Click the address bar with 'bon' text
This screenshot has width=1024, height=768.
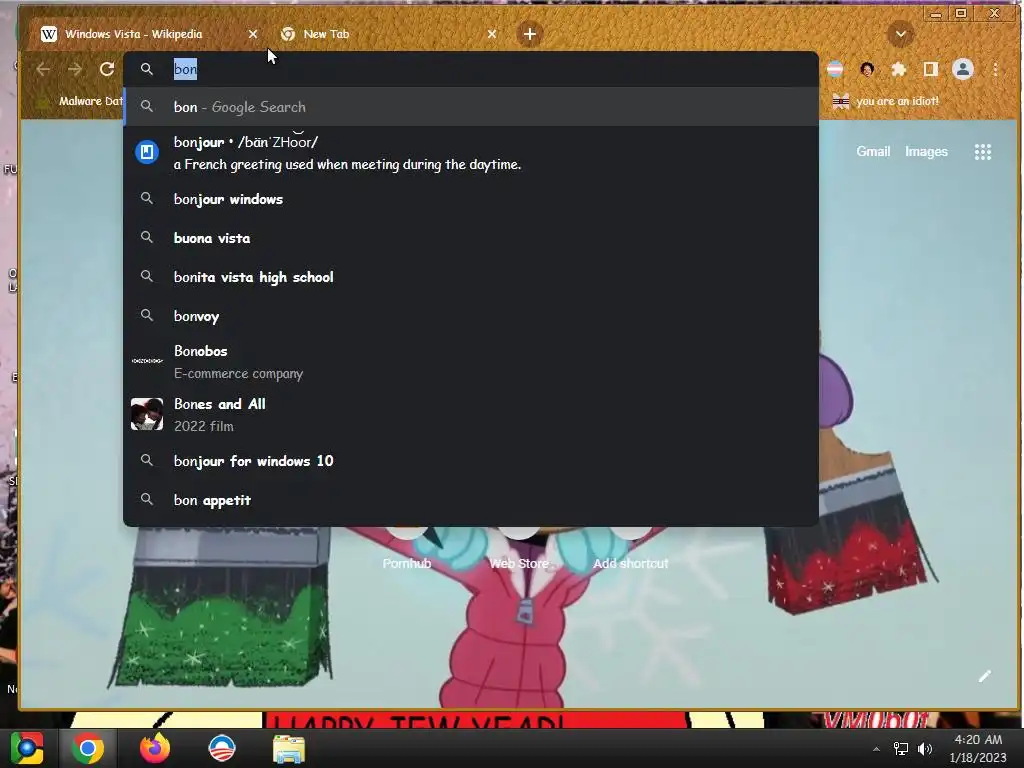[470, 69]
